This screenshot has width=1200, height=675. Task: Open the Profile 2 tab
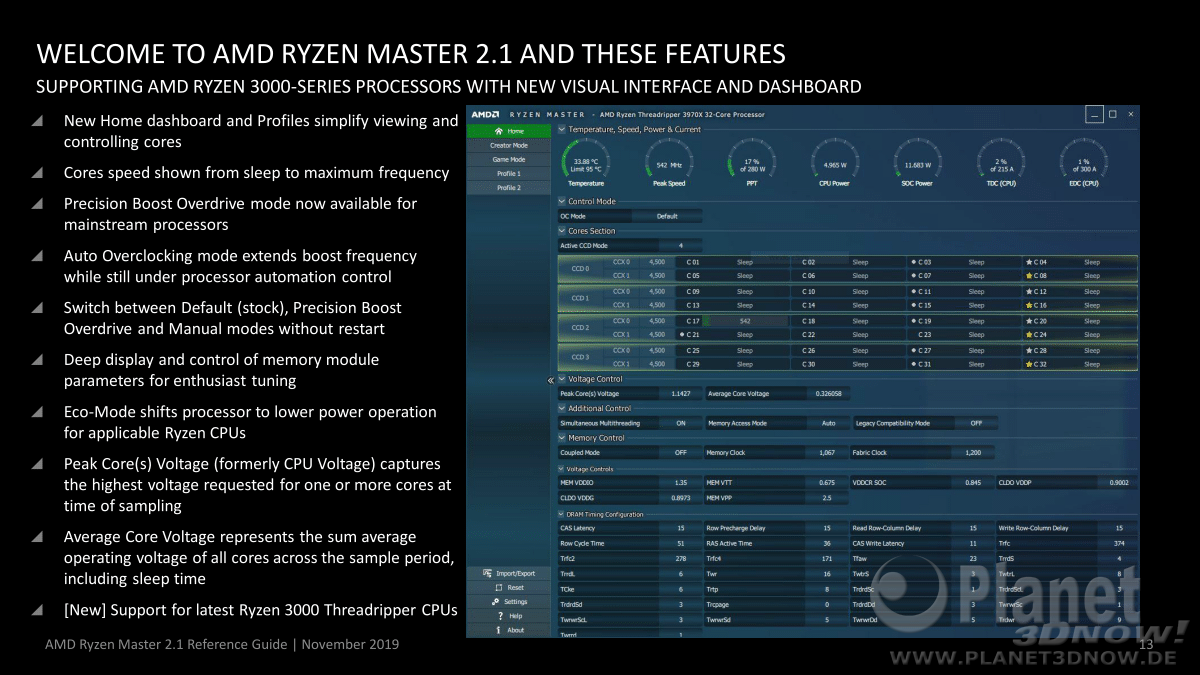(x=509, y=188)
